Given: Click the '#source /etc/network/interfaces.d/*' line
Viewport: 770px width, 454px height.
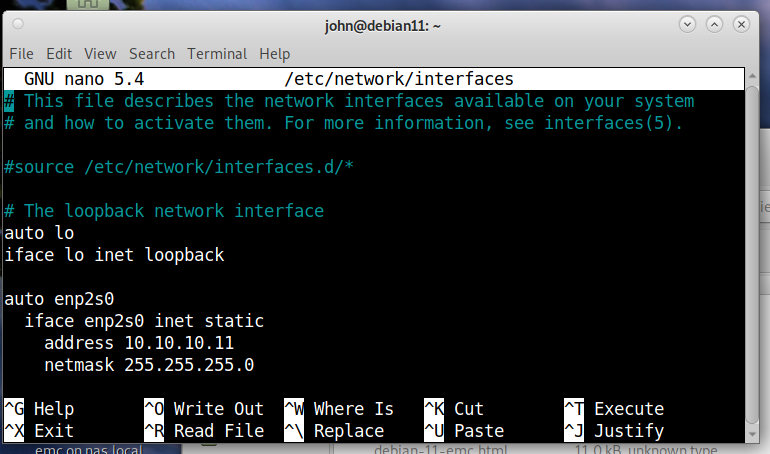Looking at the screenshot, I should click(179, 167).
